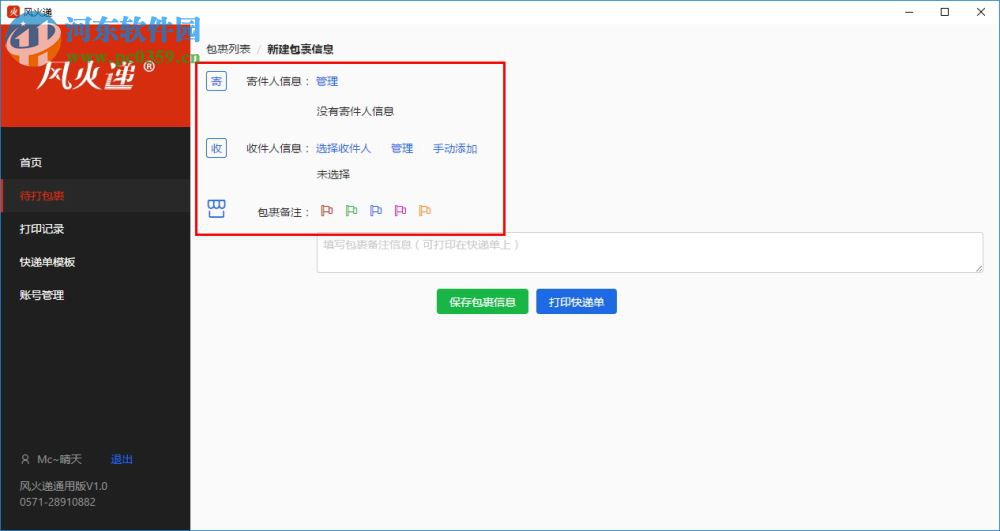Click the phone number 0571-28910882
Screen dimensions: 1000x531
[x=57, y=502]
